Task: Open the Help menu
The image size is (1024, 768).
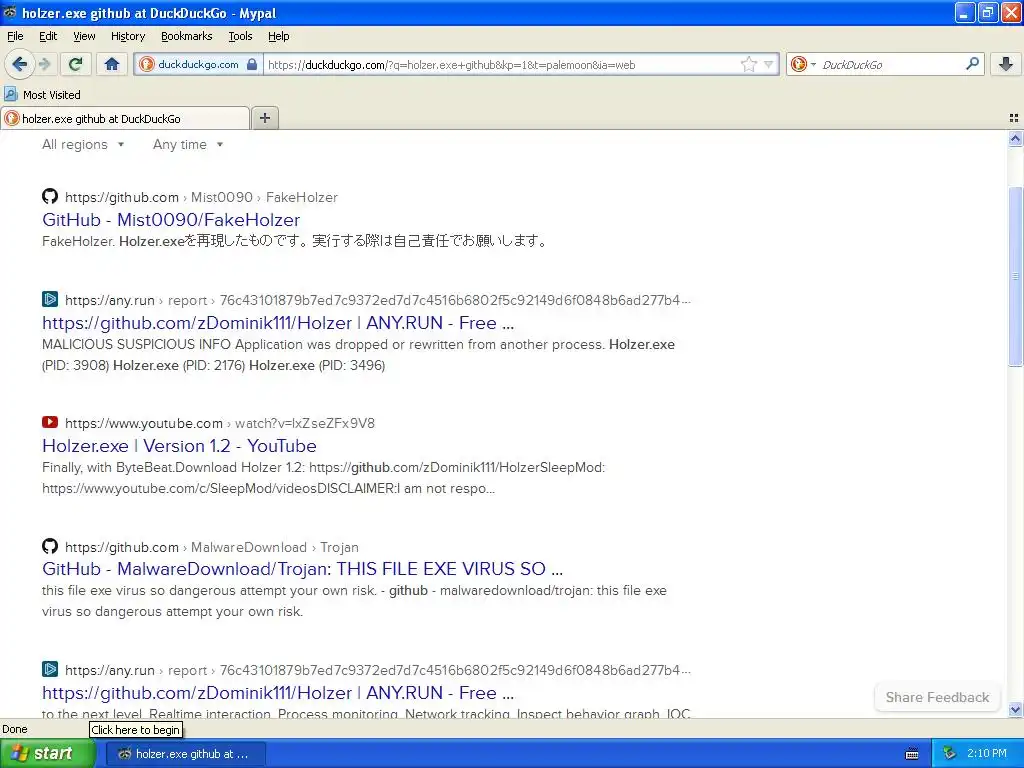Action: click(x=279, y=36)
